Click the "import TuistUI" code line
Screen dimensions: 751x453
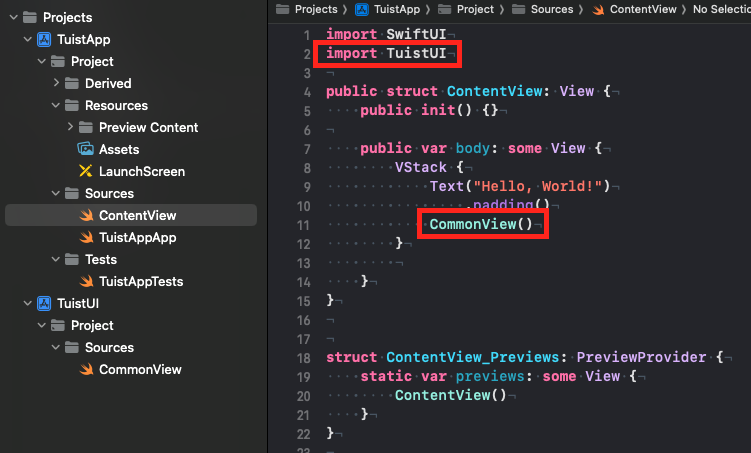pos(386,53)
